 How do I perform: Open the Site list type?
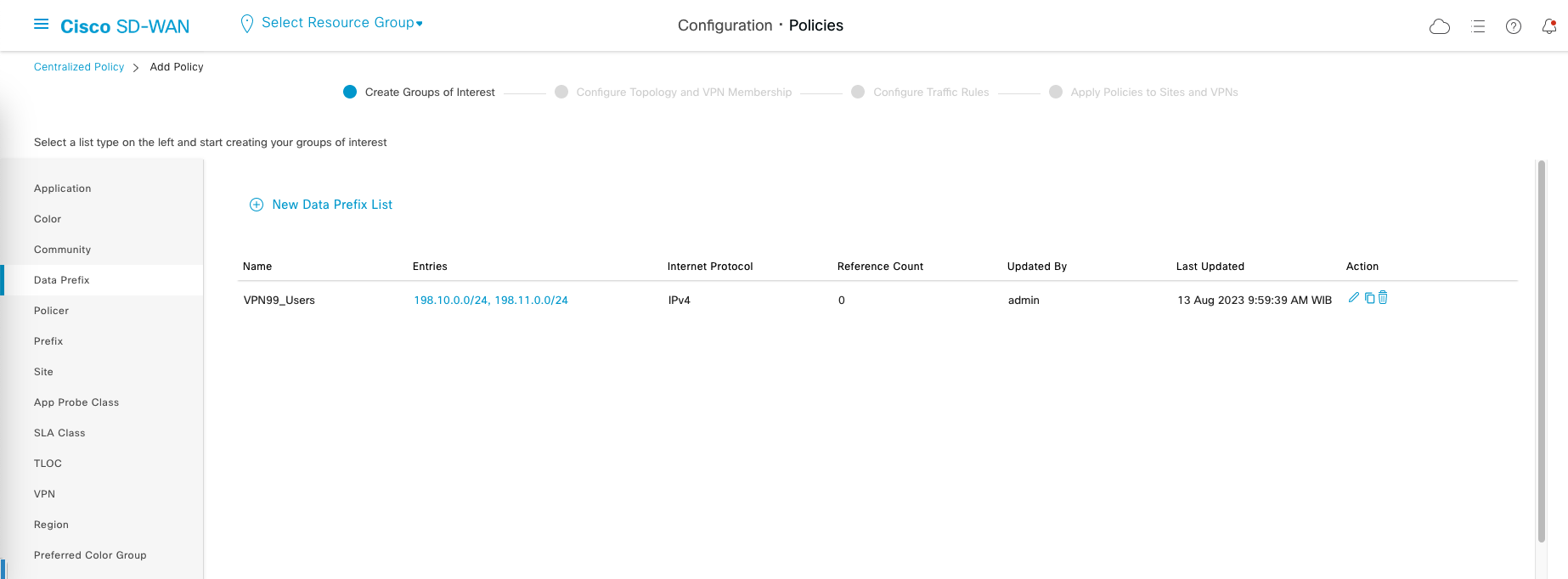[44, 372]
